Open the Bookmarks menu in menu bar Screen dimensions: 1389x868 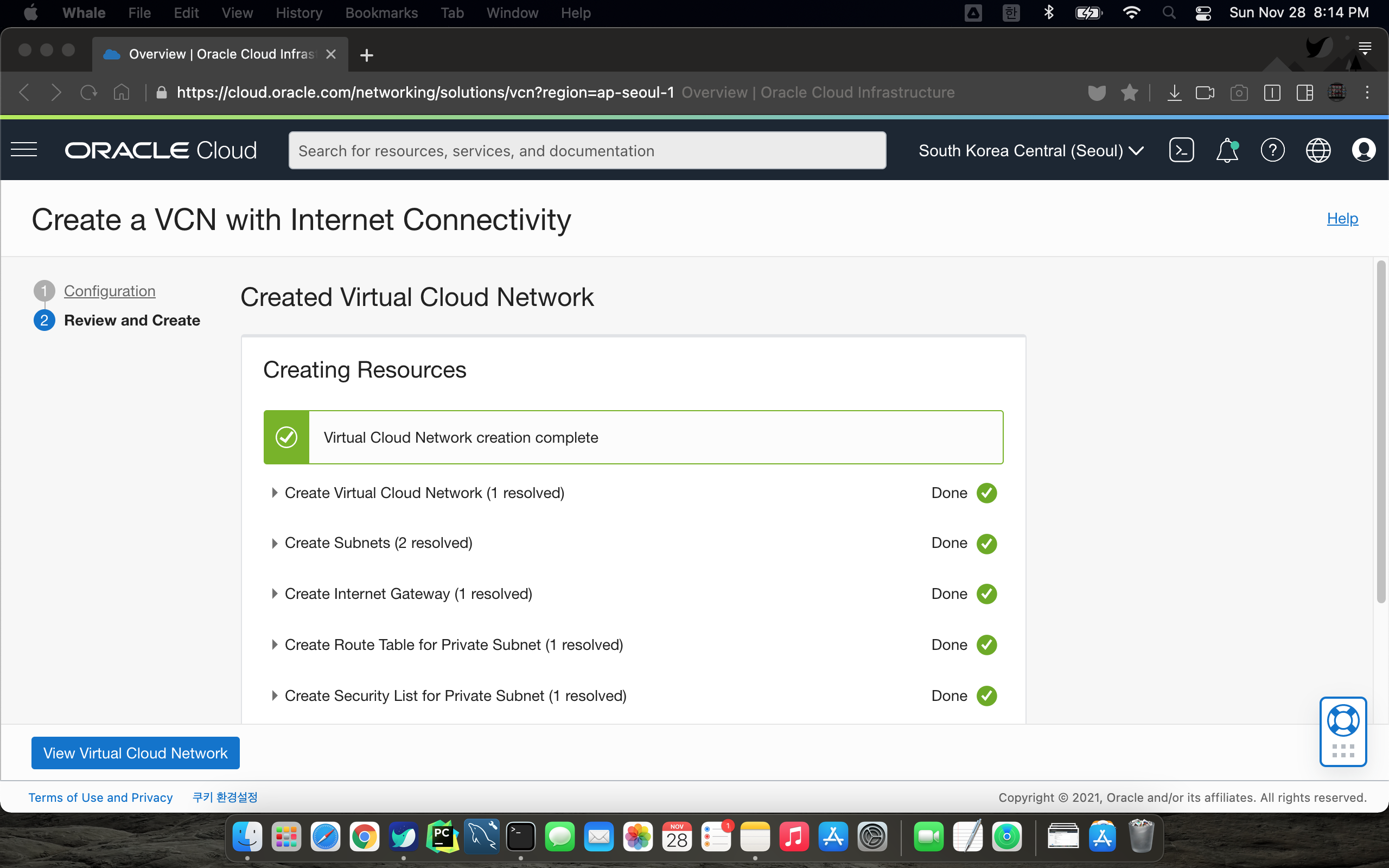pyautogui.click(x=381, y=12)
